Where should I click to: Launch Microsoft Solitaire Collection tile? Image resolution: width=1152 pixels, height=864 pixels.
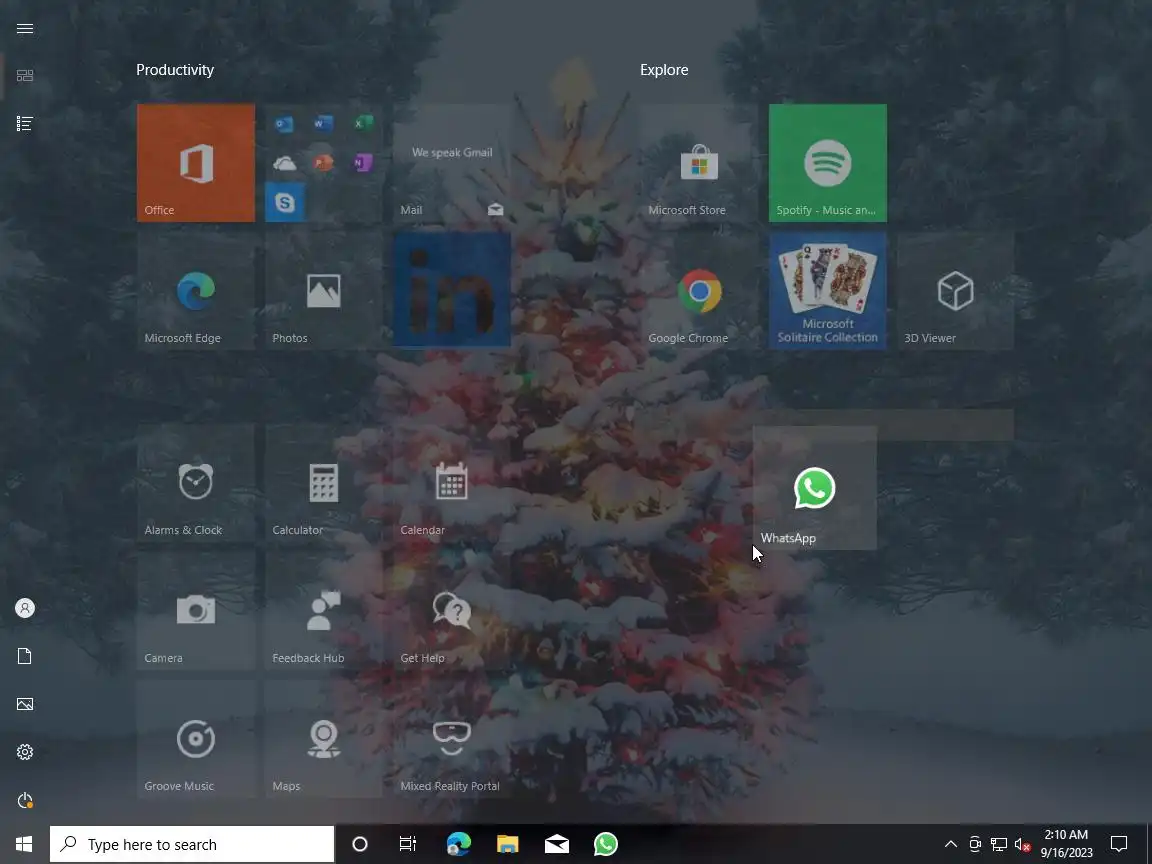828,291
